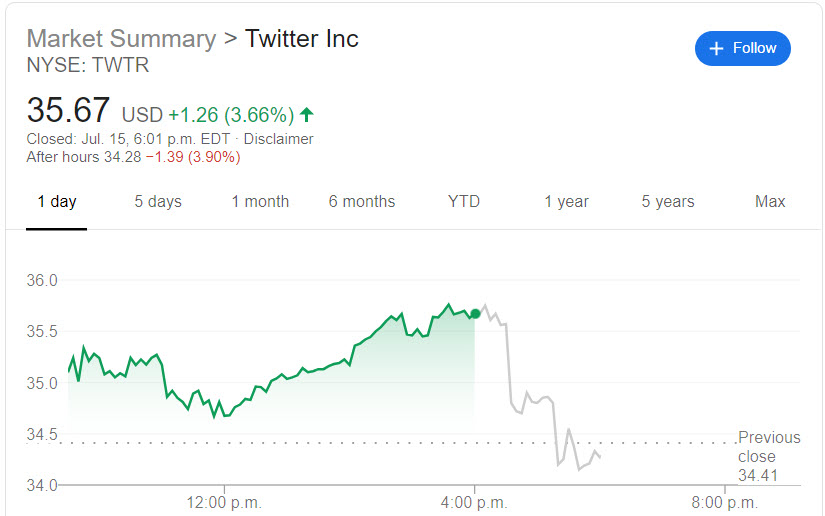
Task: Click the Previous close 34.41 label
Action: pyautogui.click(x=769, y=456)
